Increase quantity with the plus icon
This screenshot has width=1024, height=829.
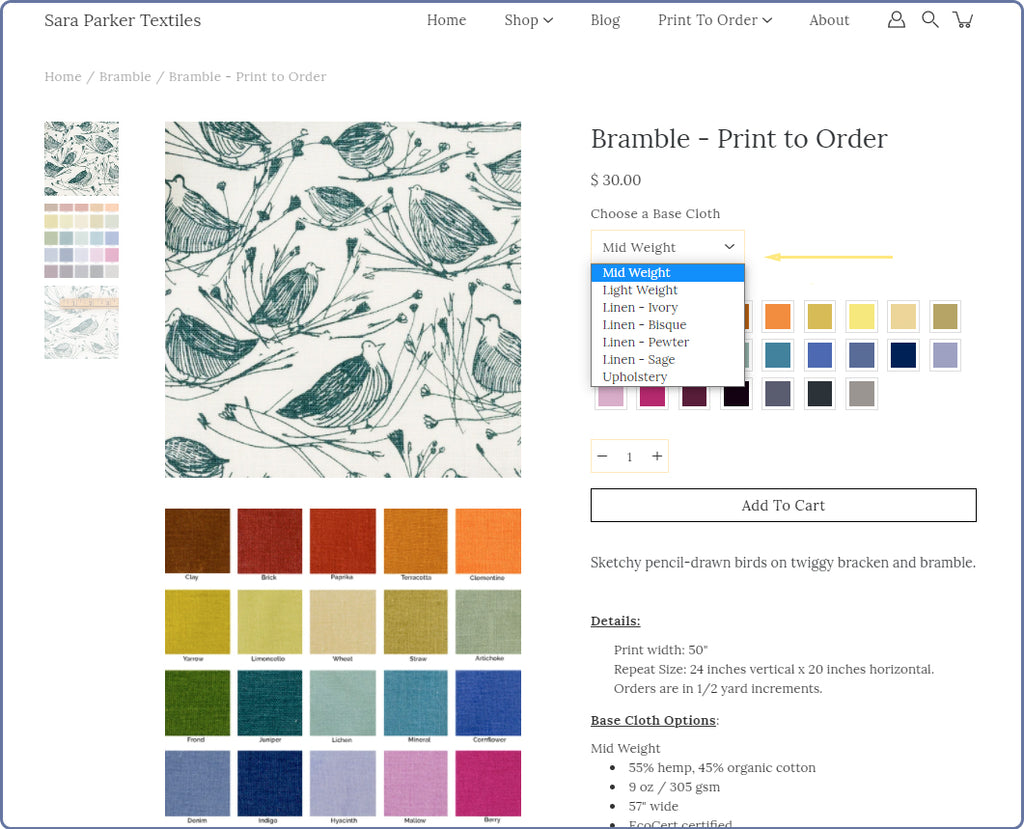(x=657, y=456)
